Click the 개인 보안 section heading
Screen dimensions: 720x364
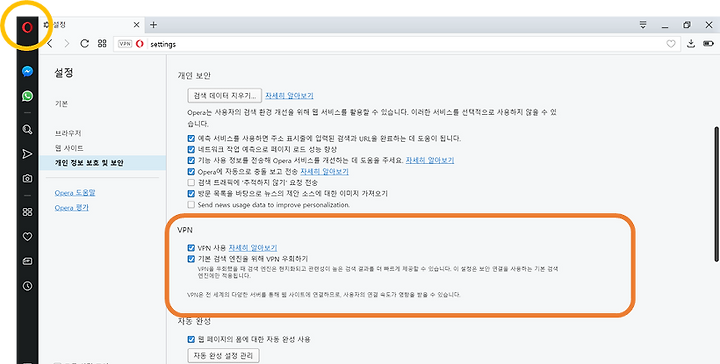point(194,75)
